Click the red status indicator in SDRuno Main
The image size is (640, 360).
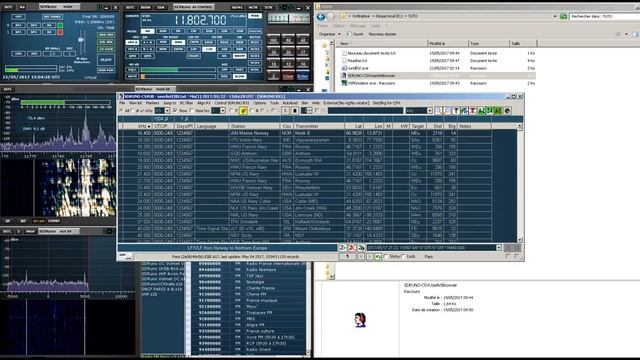(x=60, y=32)
